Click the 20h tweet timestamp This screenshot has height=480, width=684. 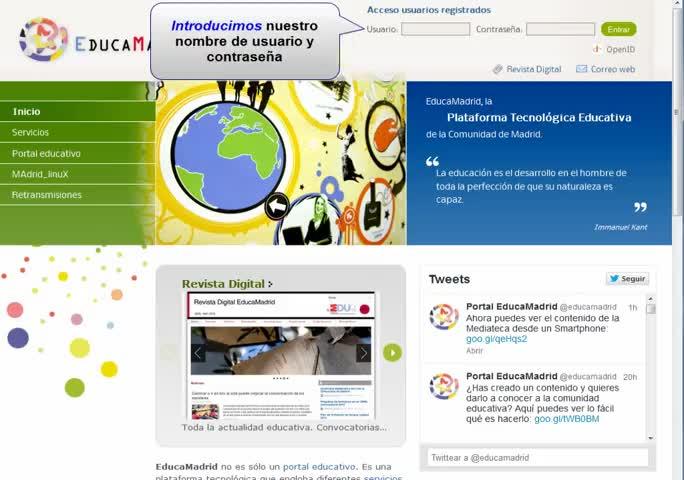click(630, 377)
